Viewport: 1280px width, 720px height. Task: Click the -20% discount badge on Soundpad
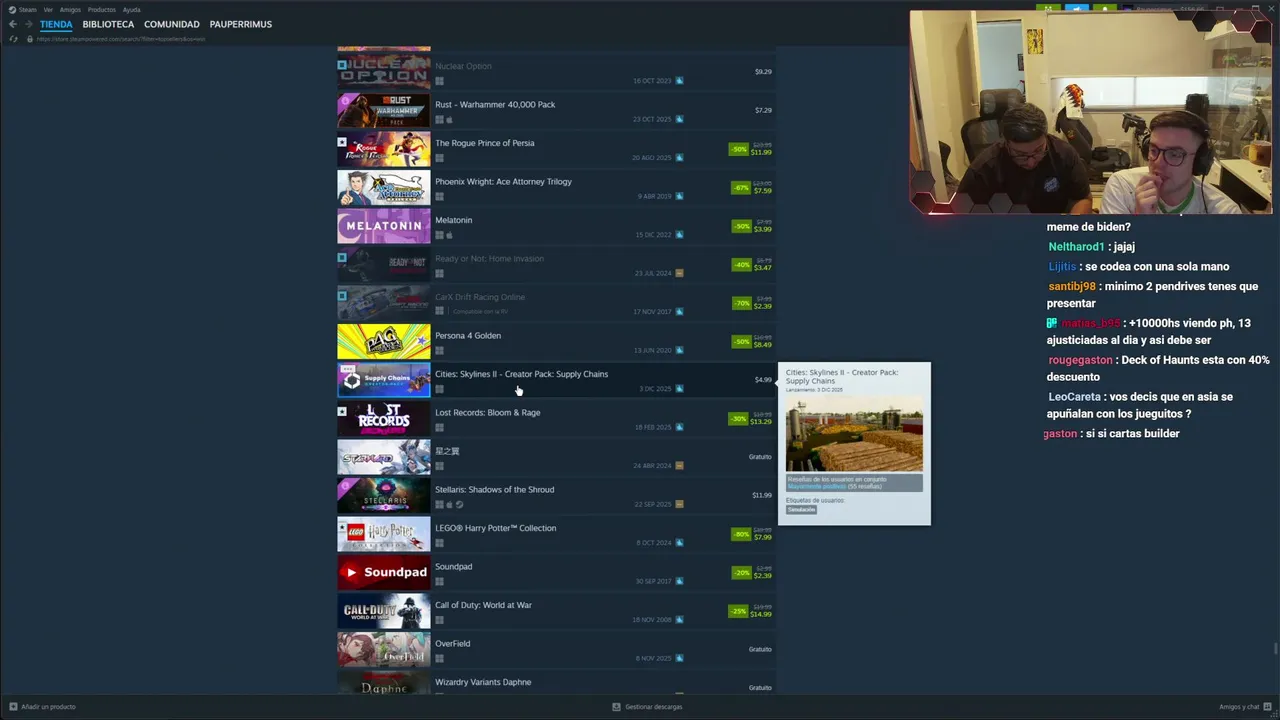pyautogui.click(x=741, y=573)
